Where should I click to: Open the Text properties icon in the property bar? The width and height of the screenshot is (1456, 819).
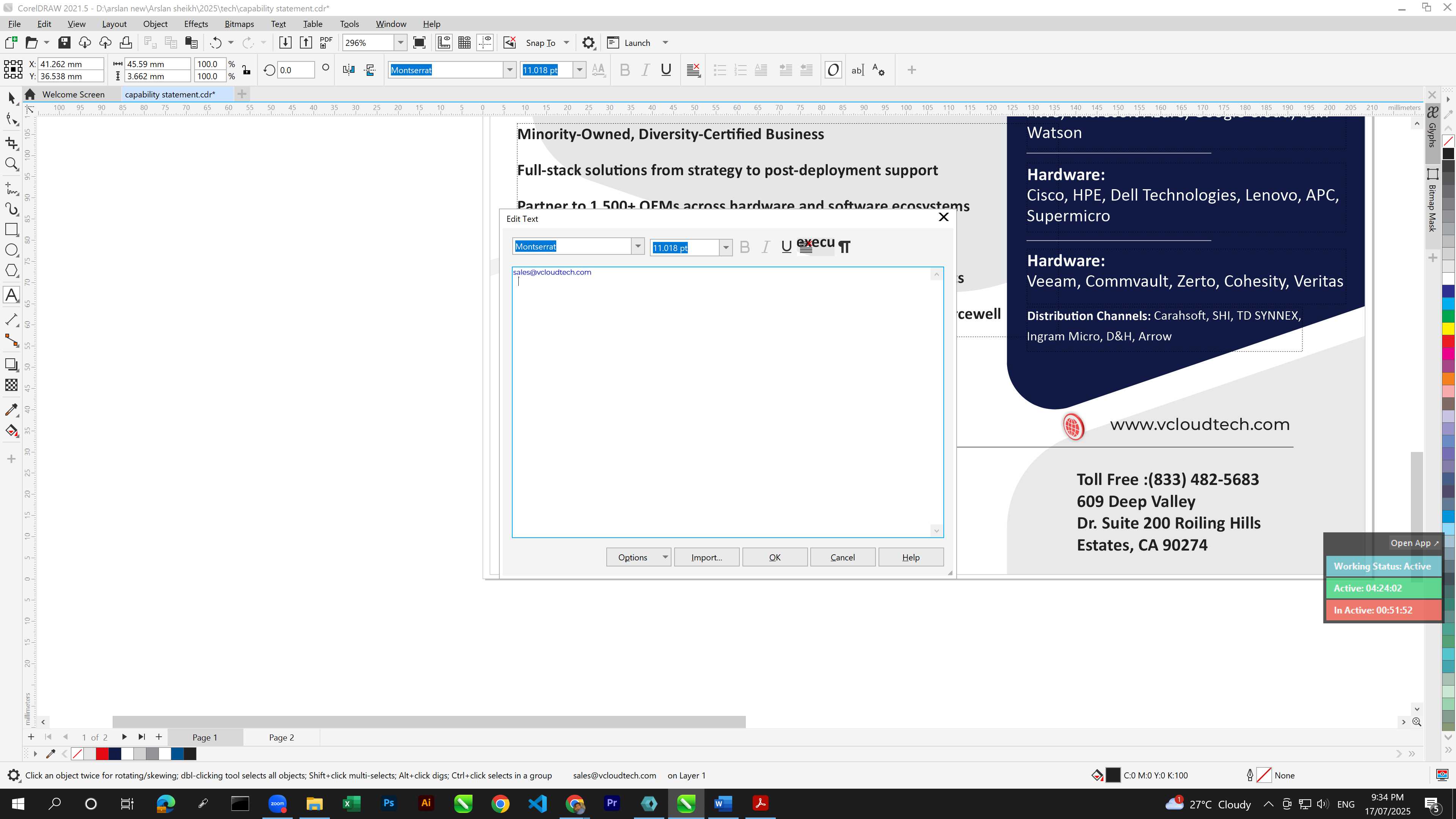point(879,70)
